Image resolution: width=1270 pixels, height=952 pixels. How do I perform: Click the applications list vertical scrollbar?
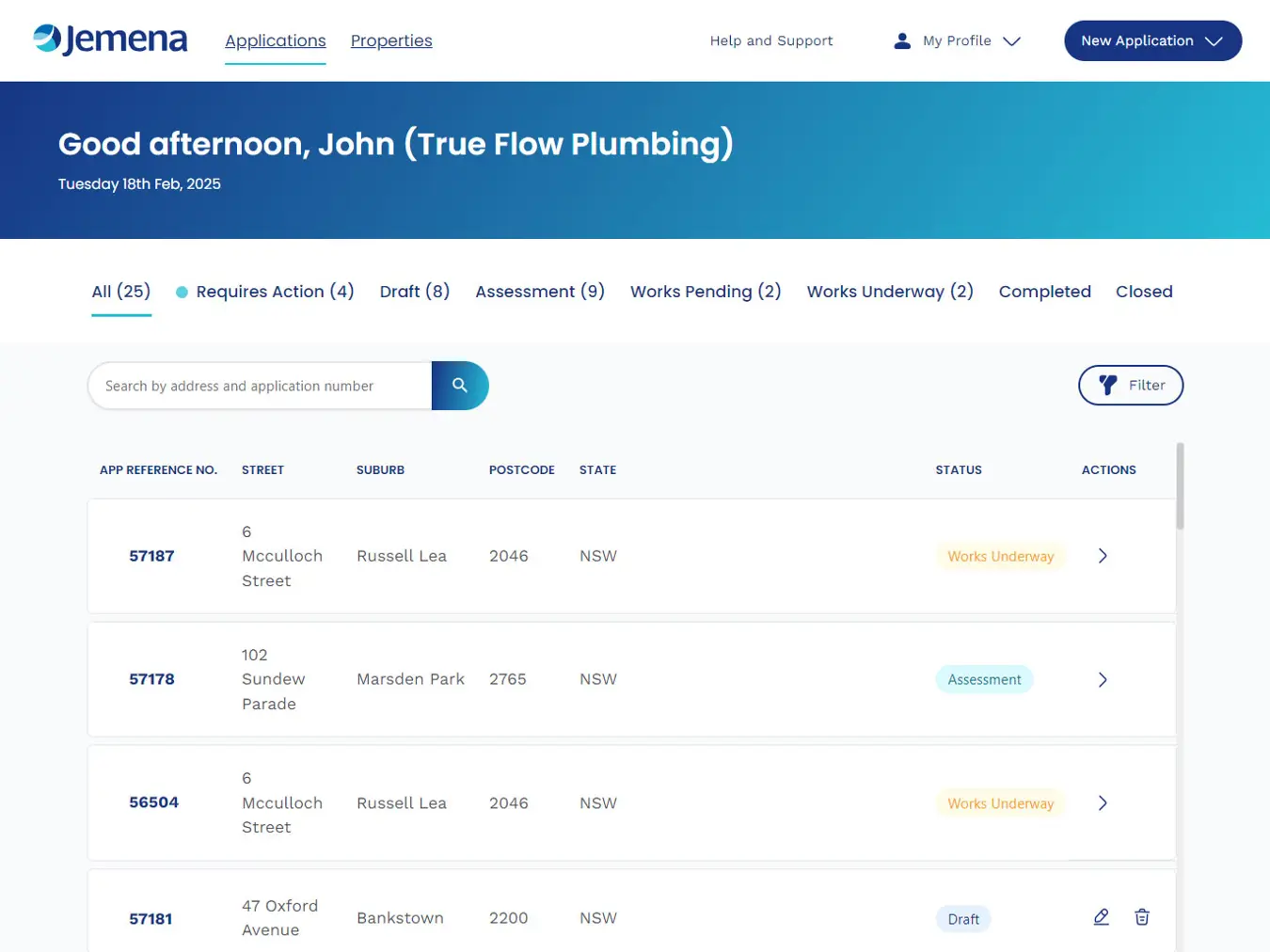(1180, 486)
